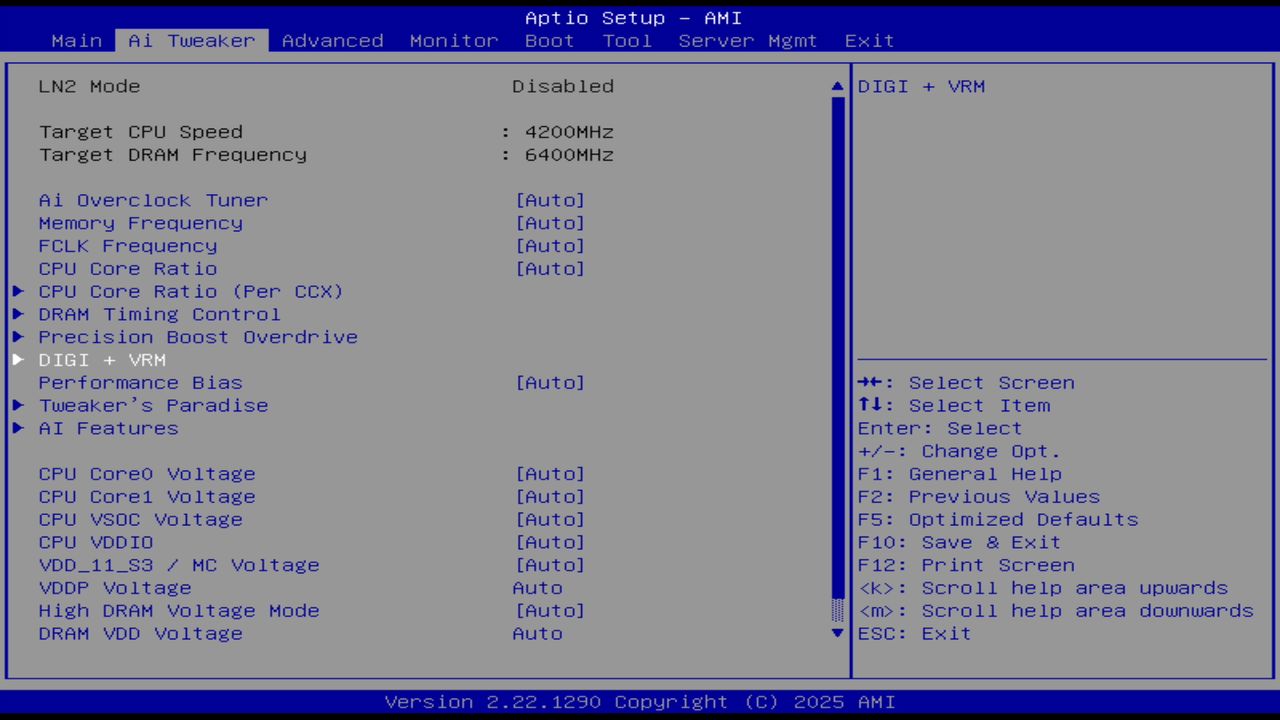Select the FCLK Frequency label
Image resolution: width=1280 pixels, height=720 pixels.
[x=128, y=247]
